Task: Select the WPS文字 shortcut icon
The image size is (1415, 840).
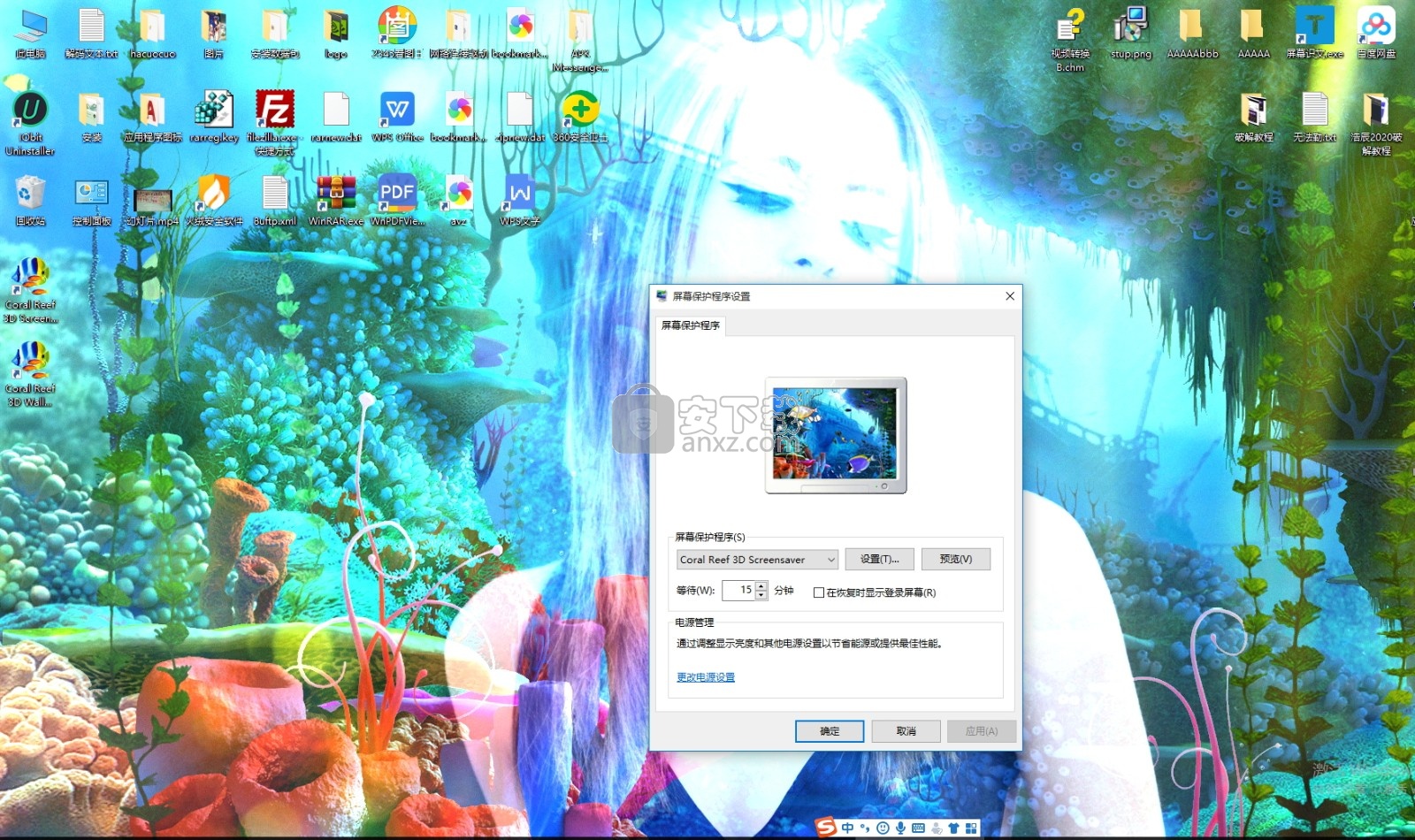Action: [x=519, y=201]
